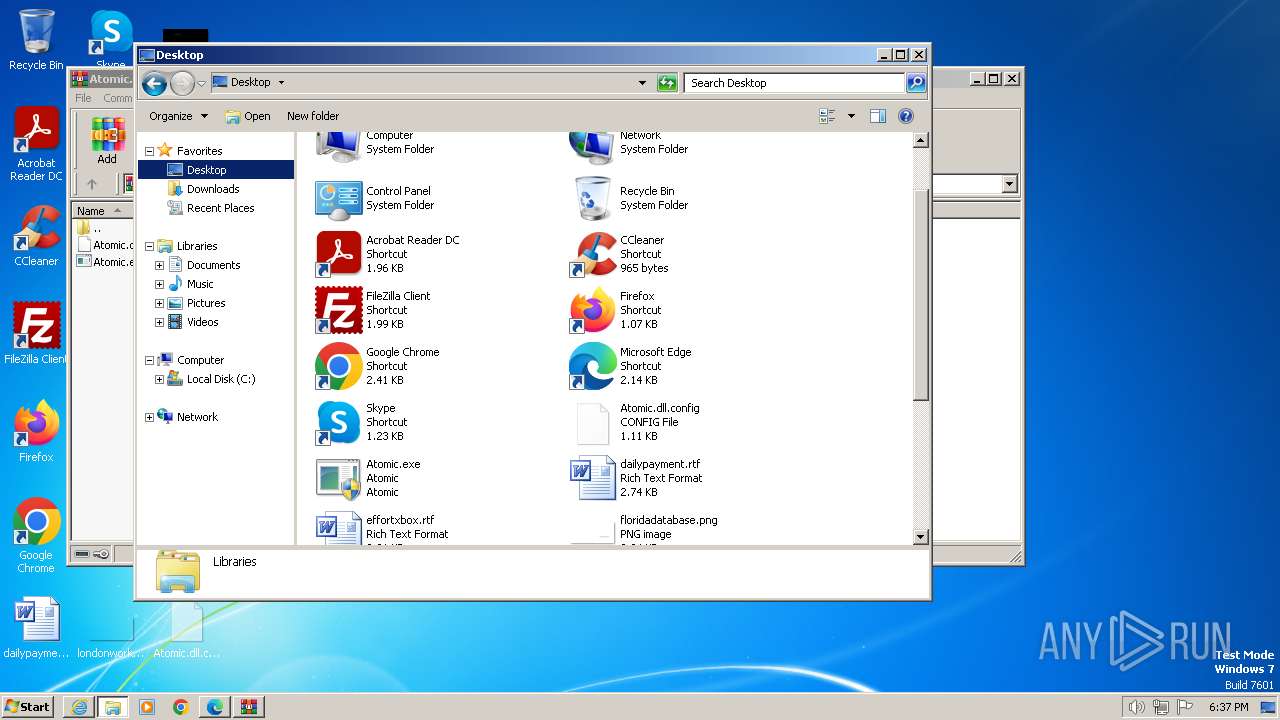Select FileZilla Client desktop icon

click(x=36, y=334)
